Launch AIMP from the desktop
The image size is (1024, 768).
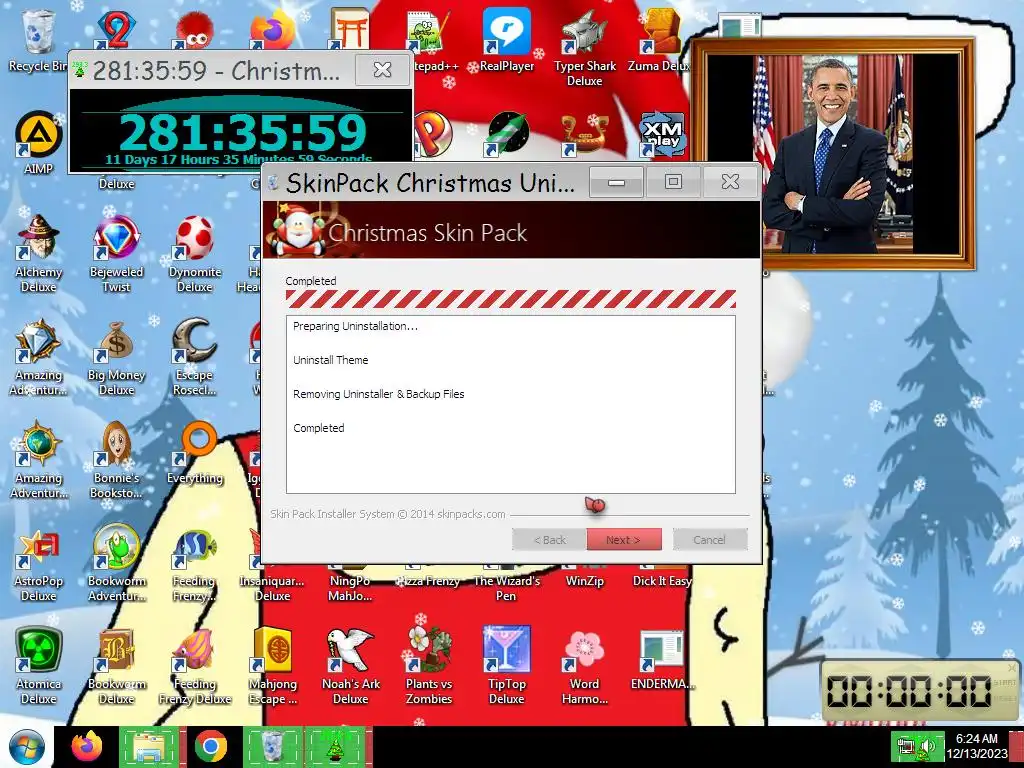pos(38,142)
